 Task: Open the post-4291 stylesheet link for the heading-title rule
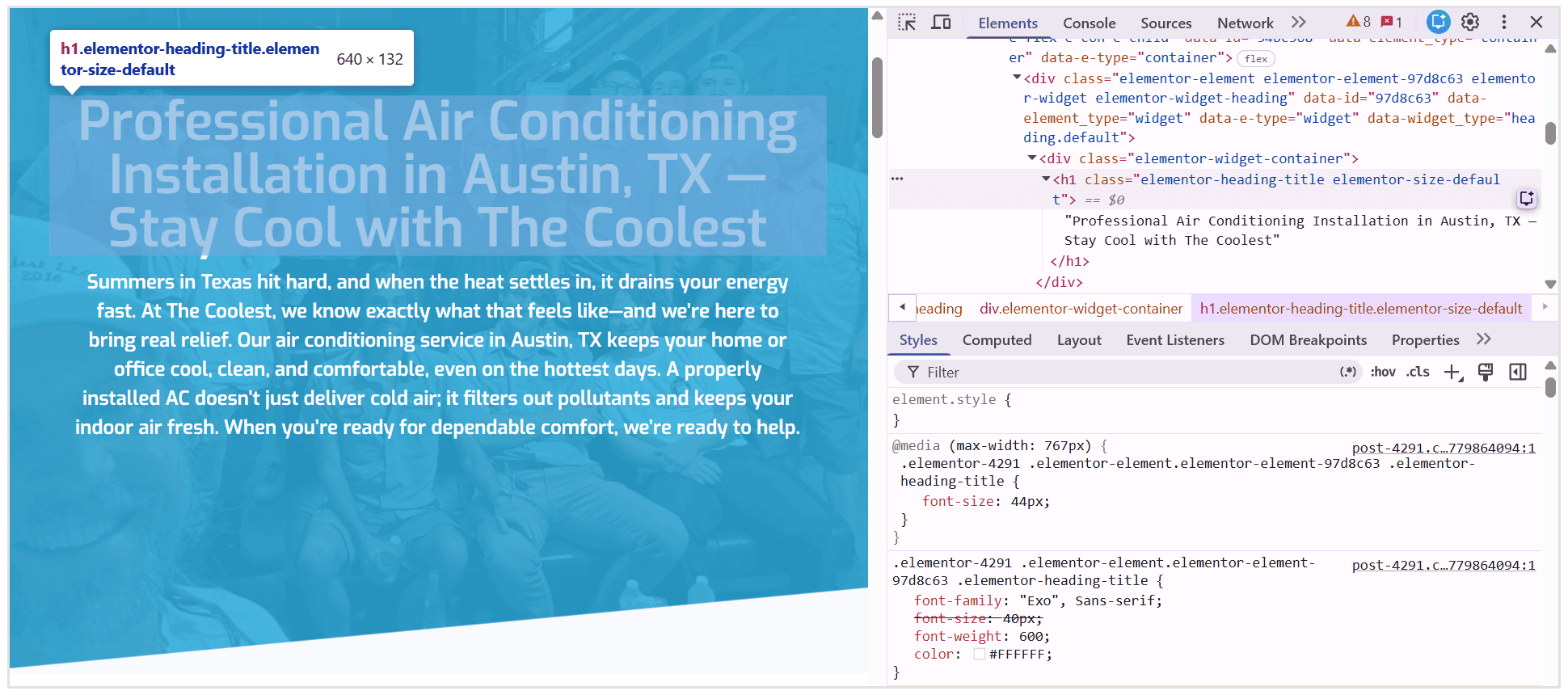1444,565
